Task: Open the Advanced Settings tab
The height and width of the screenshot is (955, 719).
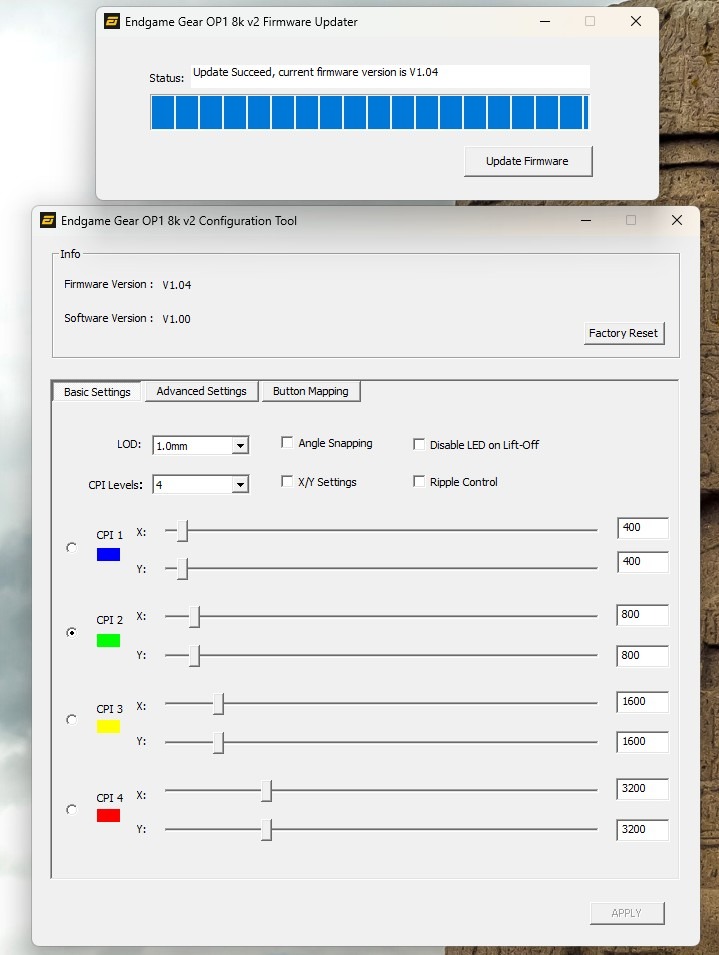Action: point(202,391)
